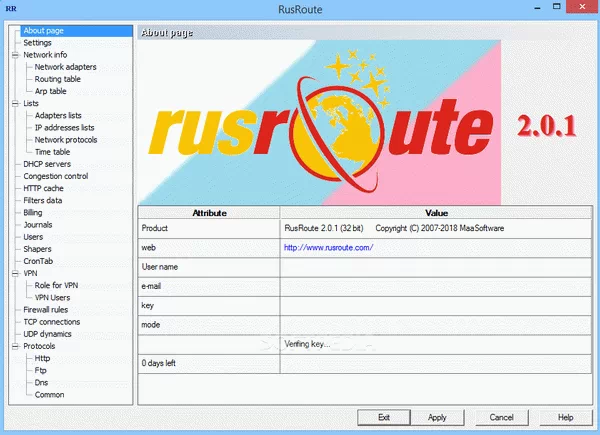Select About page in the tree
The height and width of the screenshot is (435, 600).
pyautogui.click(x=43, y=31)
